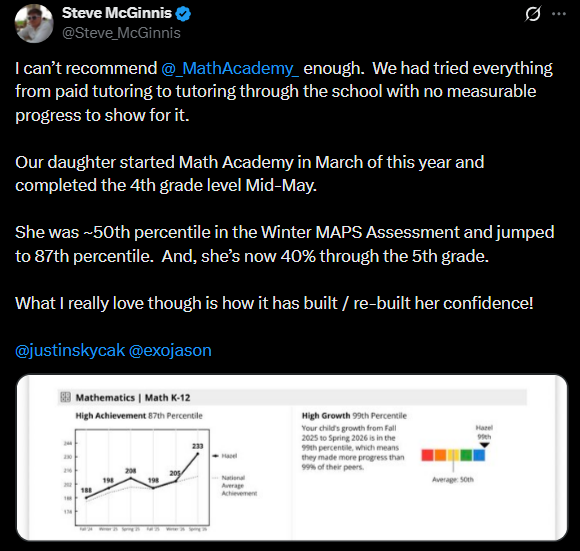Image resolution: width=580 pixels, height=551 pixels.
Task: Click the High Growth 99th Percentile heading
Action: (354, 416)
